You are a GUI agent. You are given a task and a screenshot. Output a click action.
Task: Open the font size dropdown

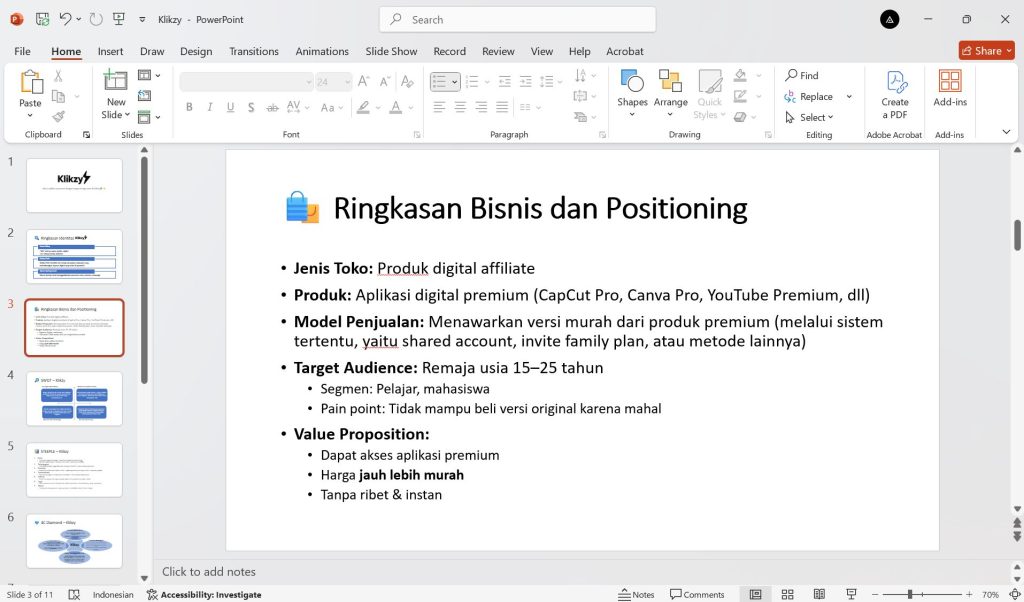347,82
